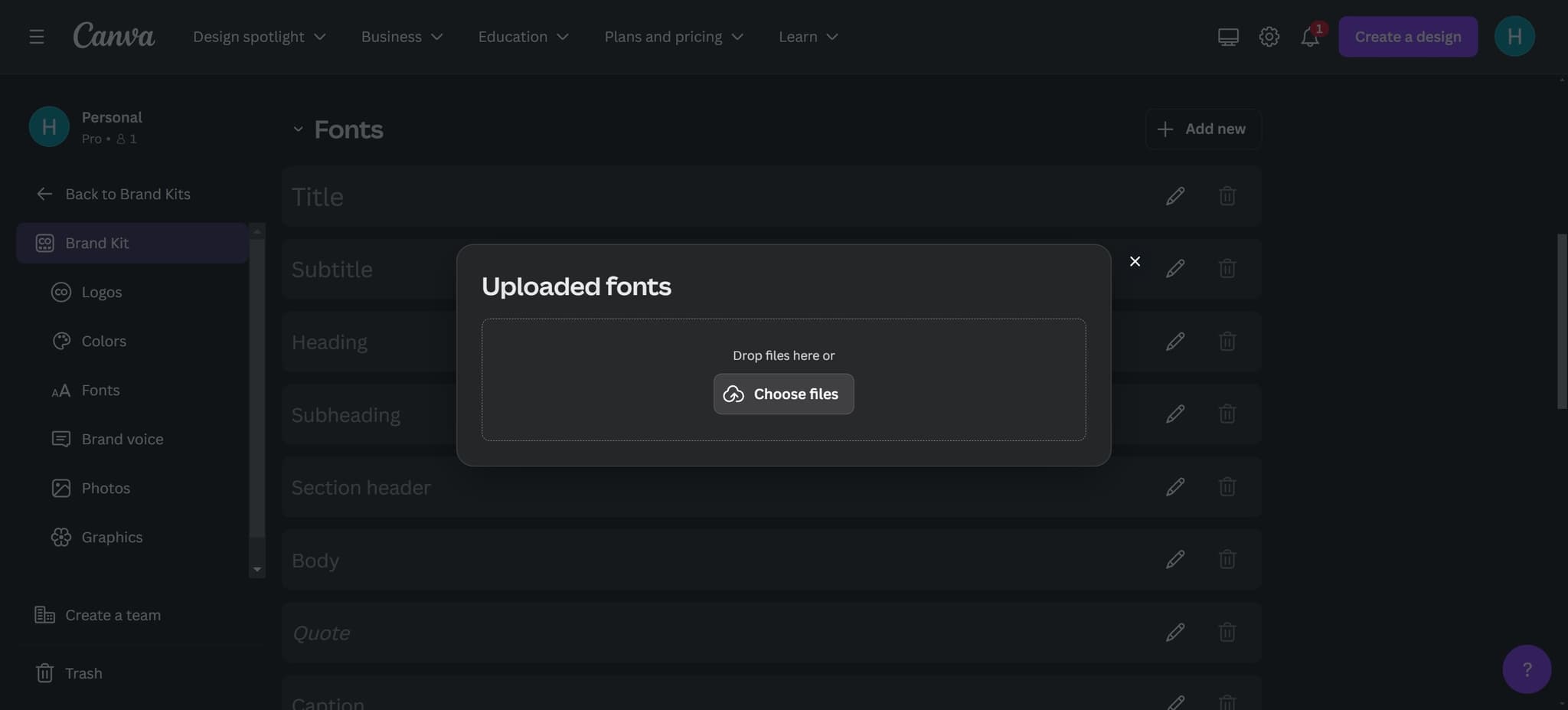
Task: Select Colors in the Brand Kit sidebar
Action: click(x=103, y=341)
